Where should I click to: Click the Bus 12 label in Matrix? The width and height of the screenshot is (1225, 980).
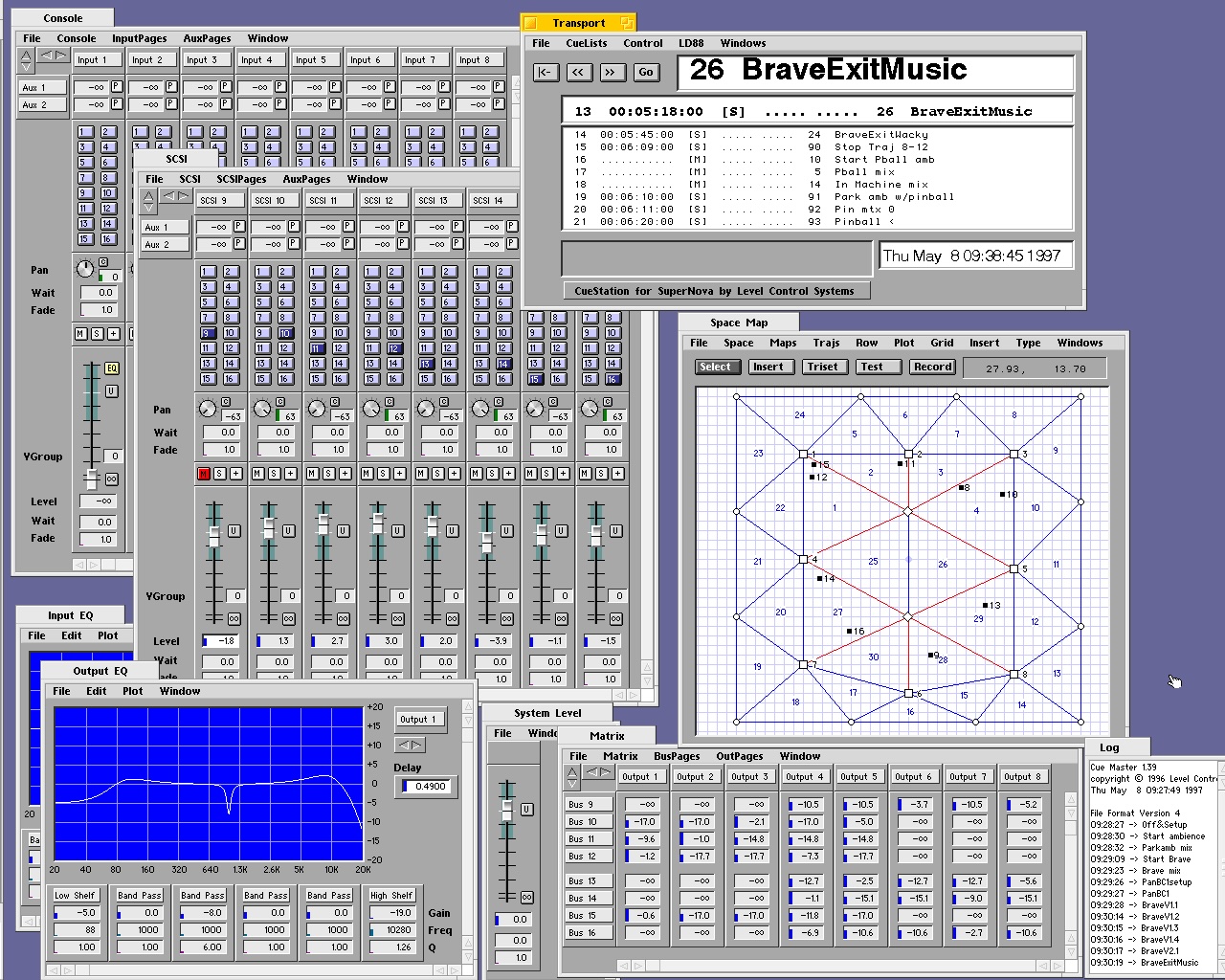coord(589,857)
